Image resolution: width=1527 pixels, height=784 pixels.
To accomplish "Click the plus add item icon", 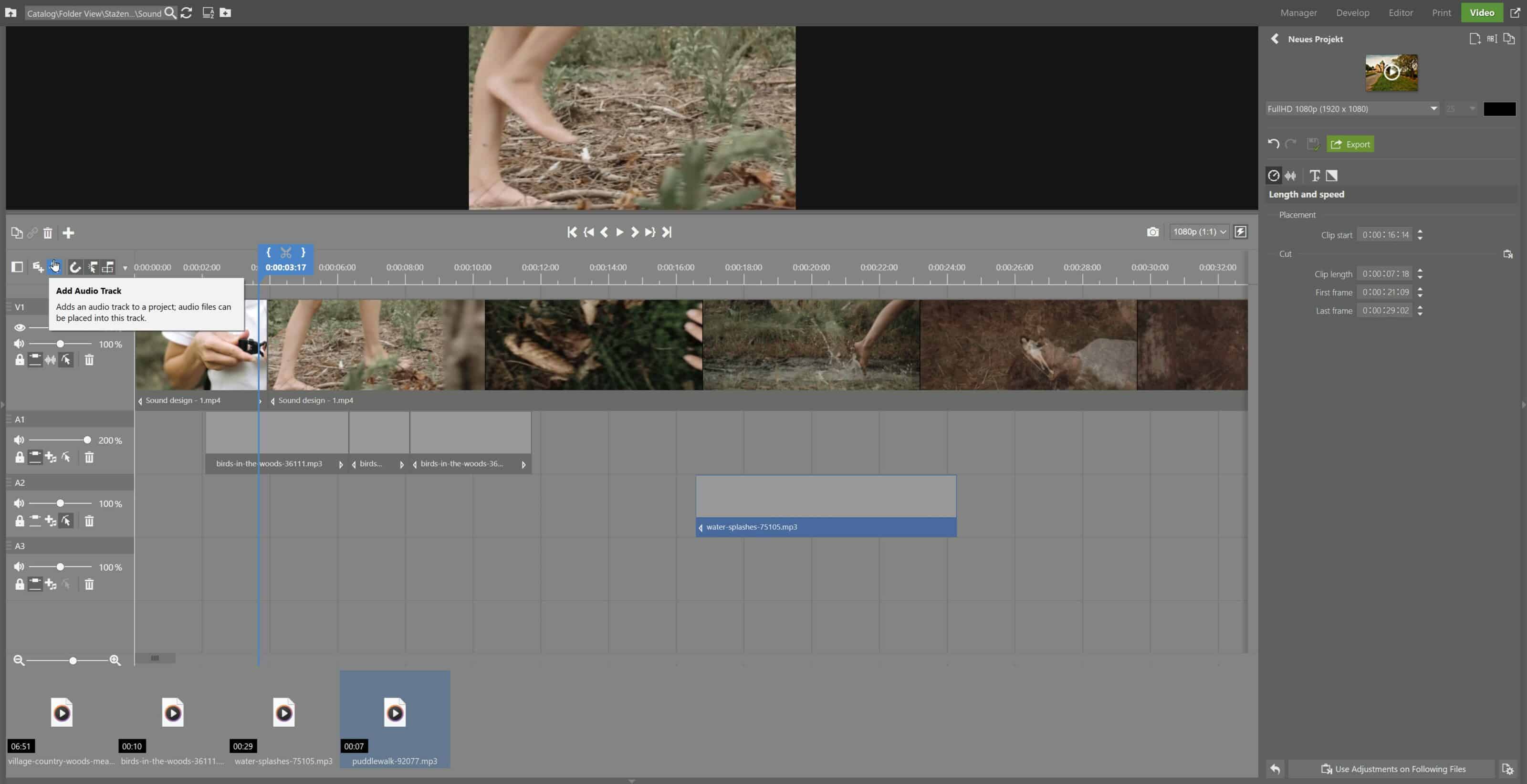I will click(x=68, y=233).
